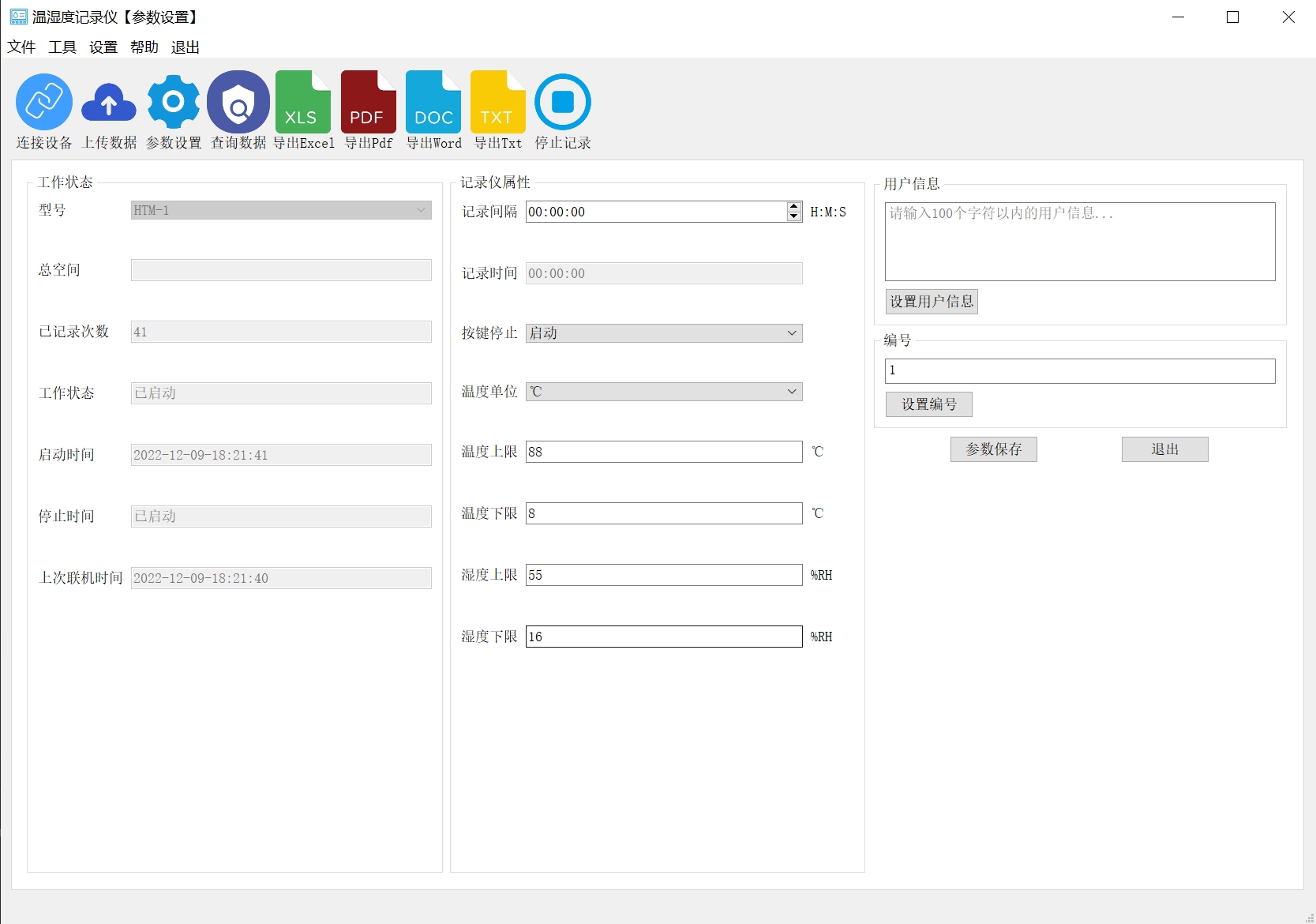
Task: Export data with 导出Excel icon
Action: [x=303, y=102]
